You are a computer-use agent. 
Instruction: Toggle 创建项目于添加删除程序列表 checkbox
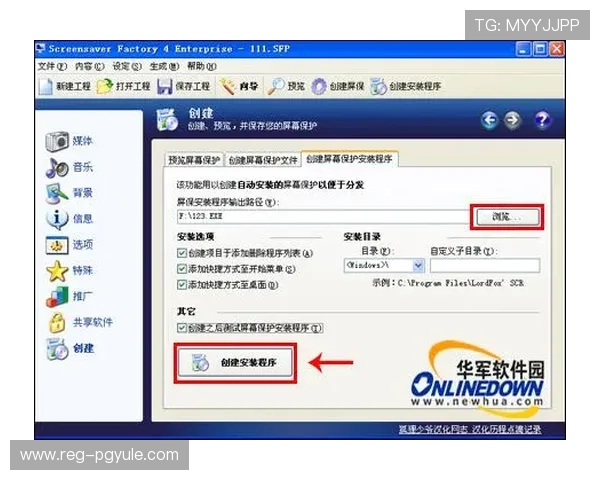(x=182, y=253)
